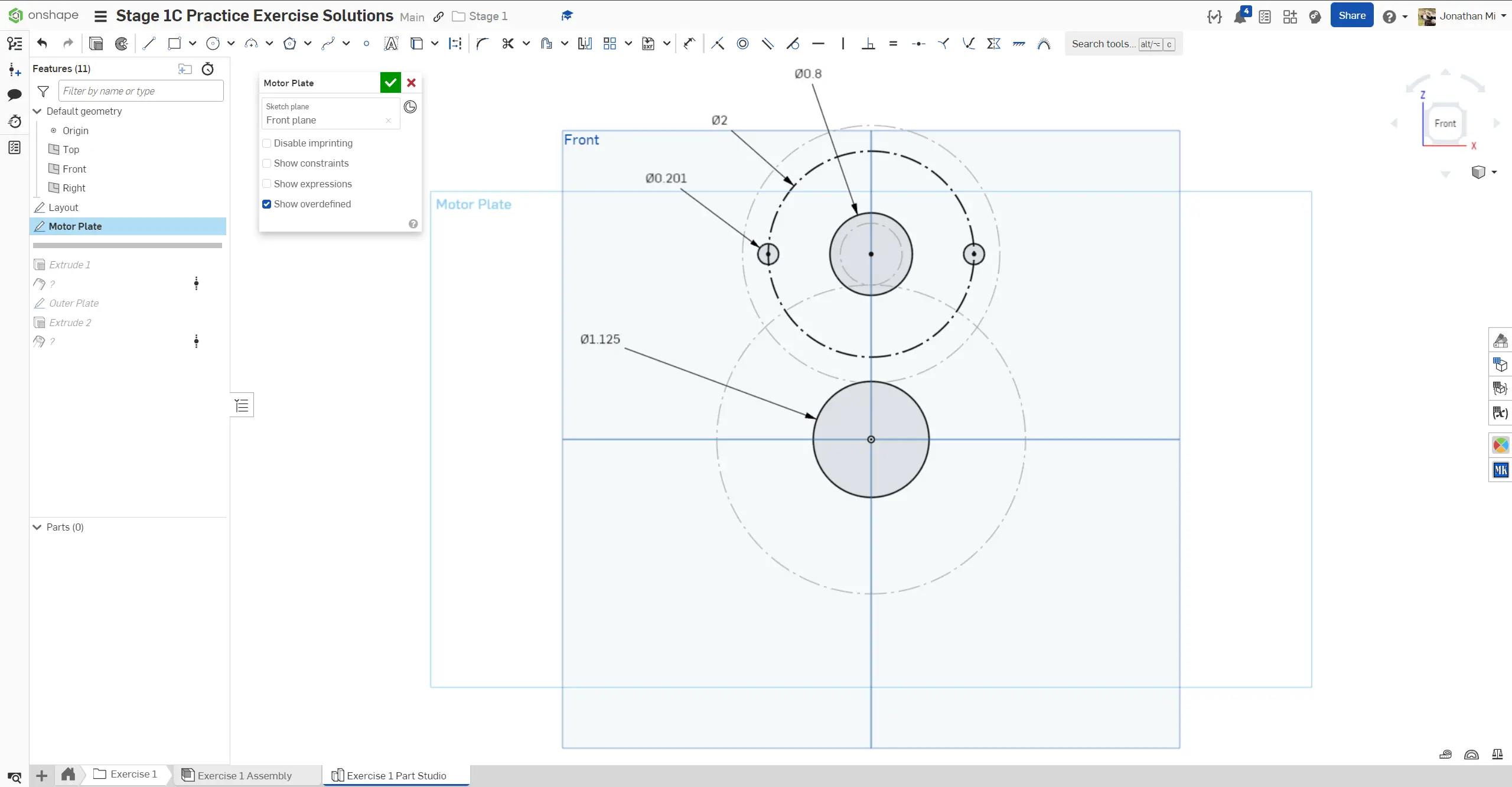This screenshot has height=787, width=1512.
Task: Click the Undo arrow
Action: pos(42,43)
